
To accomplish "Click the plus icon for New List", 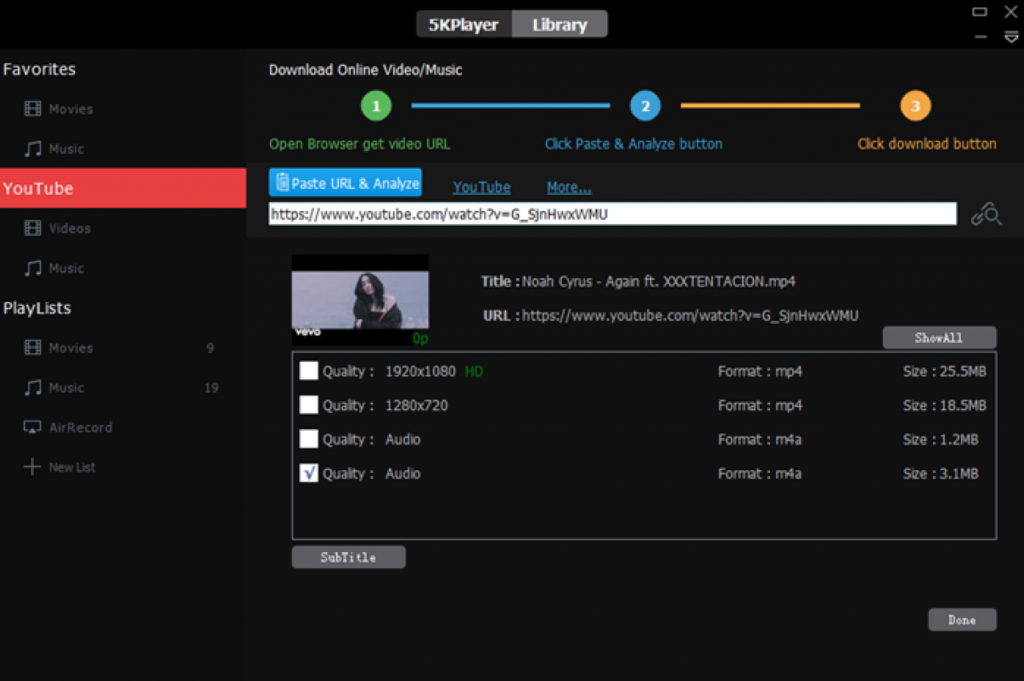I will [32, 467].
